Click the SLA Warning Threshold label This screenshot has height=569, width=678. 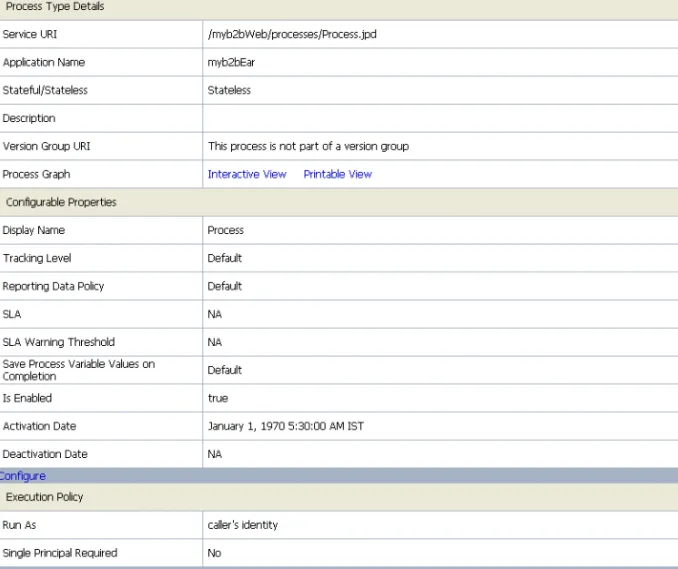click(x=58, y=342)
